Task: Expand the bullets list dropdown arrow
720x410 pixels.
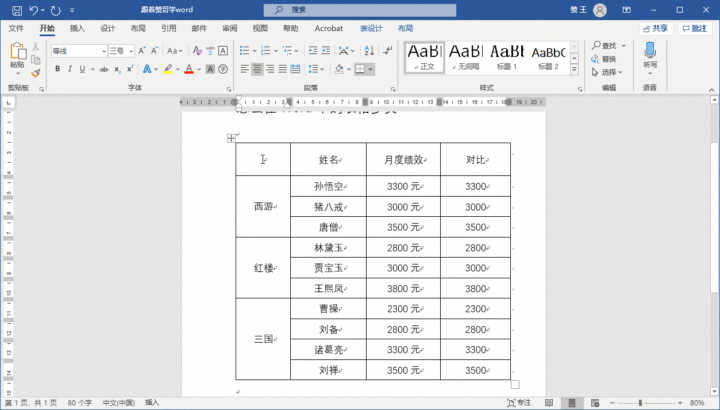Action: tap(254, 51)
